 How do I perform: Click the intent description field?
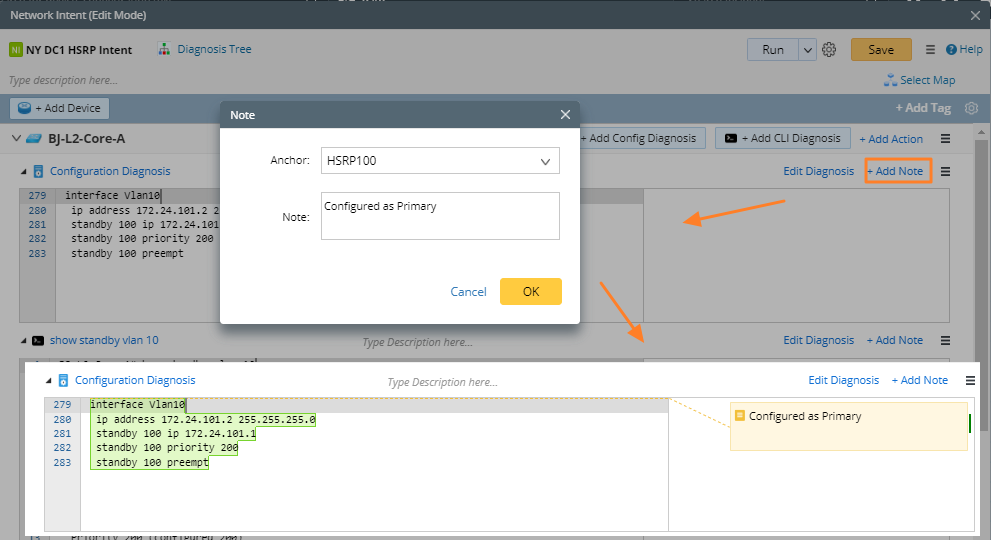click(63, 80)
